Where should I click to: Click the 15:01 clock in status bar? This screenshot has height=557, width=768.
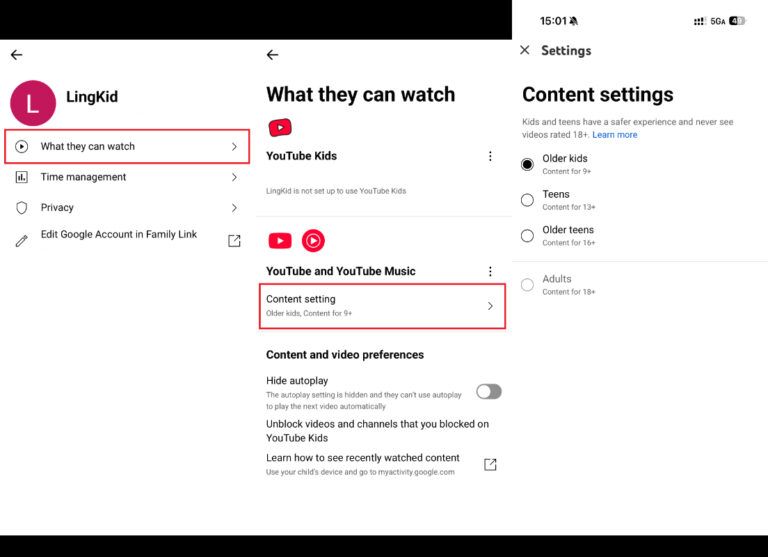[x=553, y=21]
